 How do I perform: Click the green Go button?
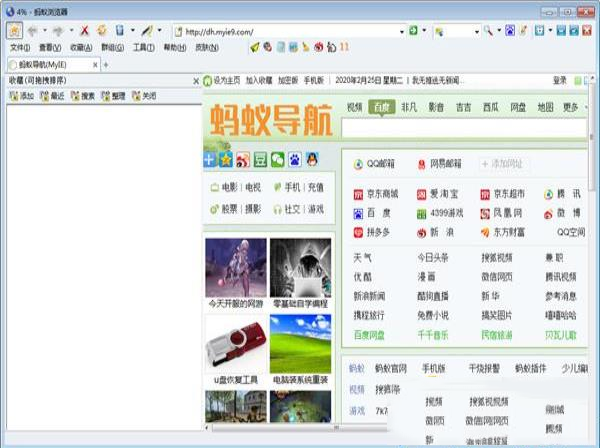(413, 30)
